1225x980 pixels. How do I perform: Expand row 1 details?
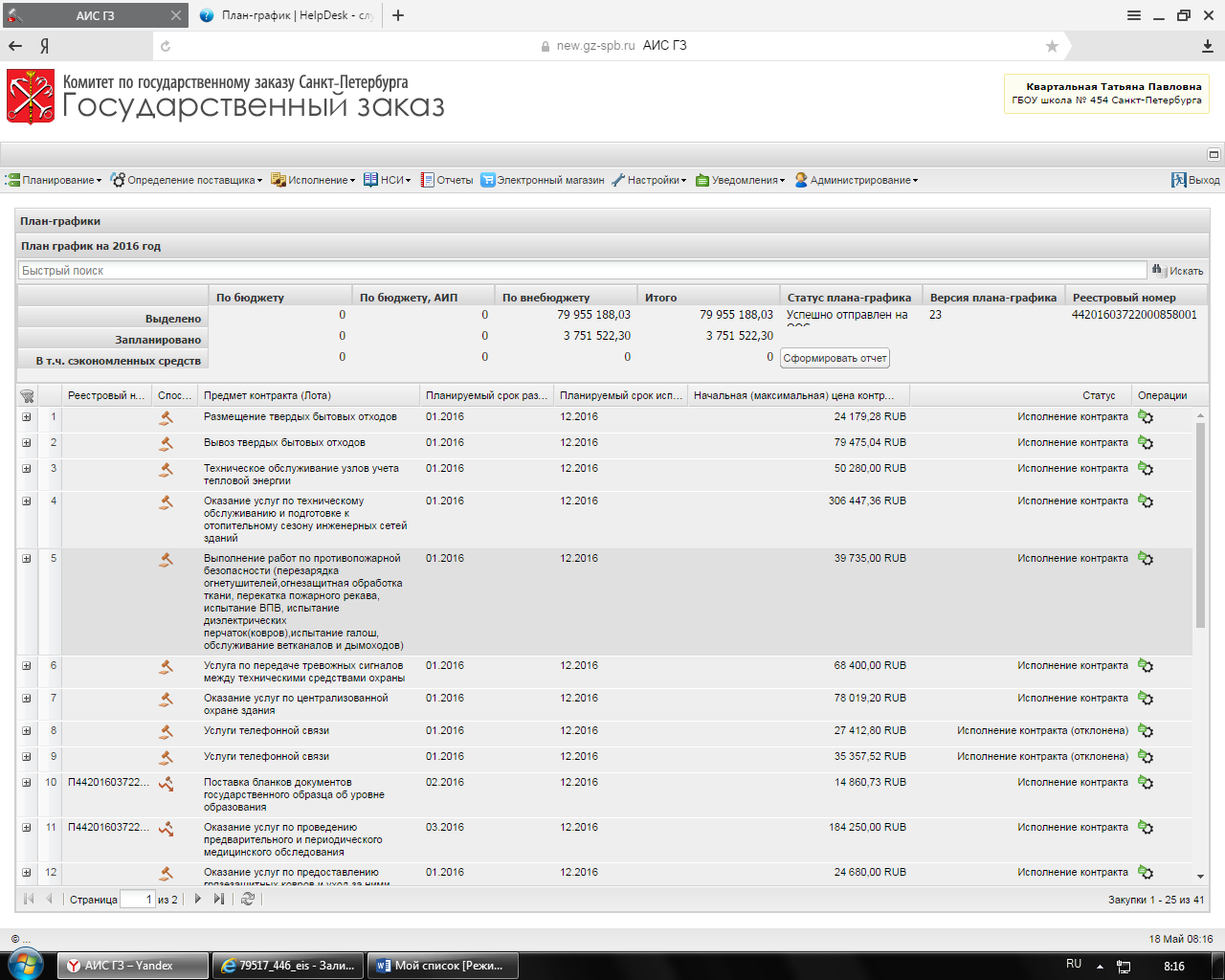point(27,417)
